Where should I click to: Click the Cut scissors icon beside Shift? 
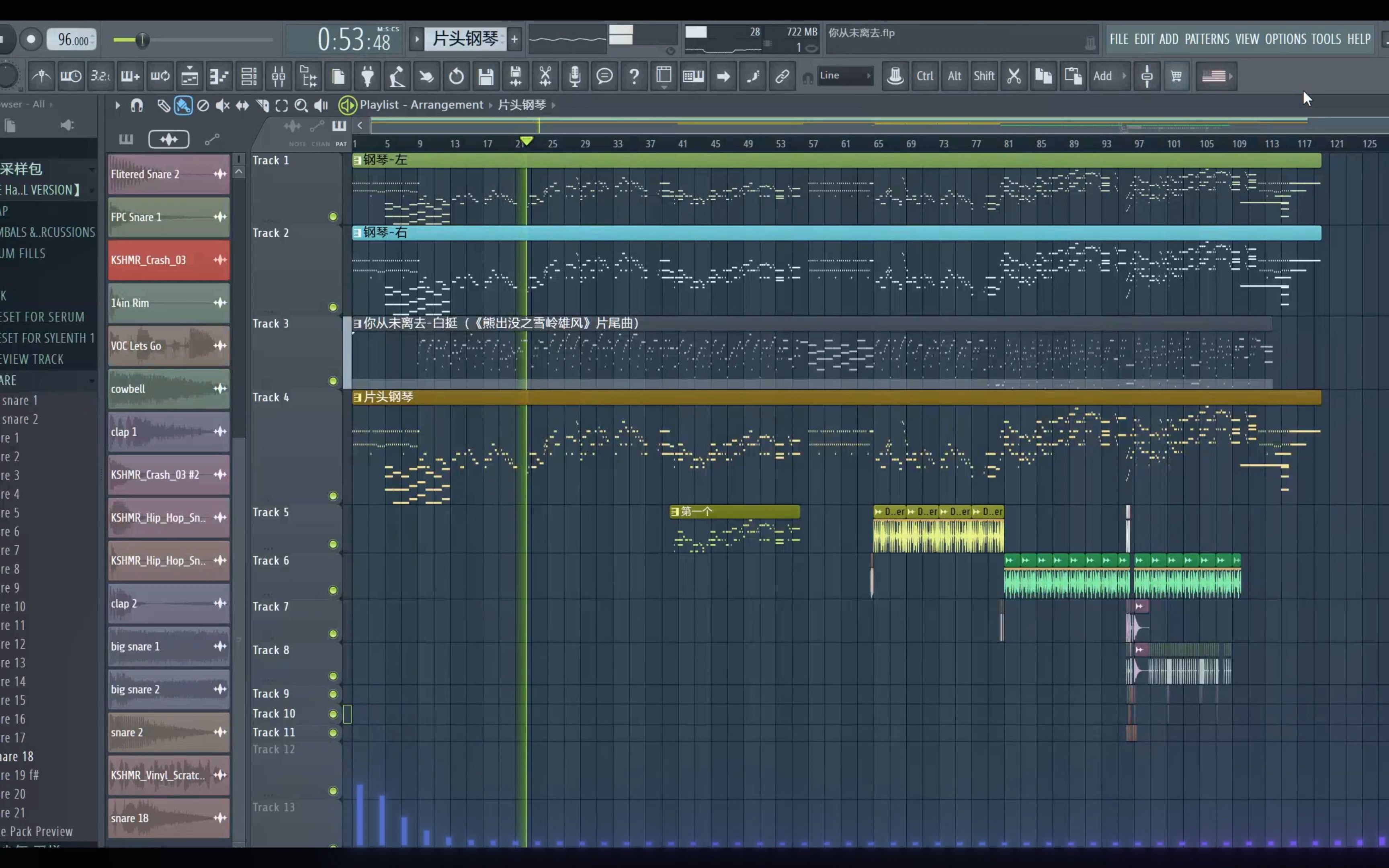pyautogui.click(x=1014, y=76)
